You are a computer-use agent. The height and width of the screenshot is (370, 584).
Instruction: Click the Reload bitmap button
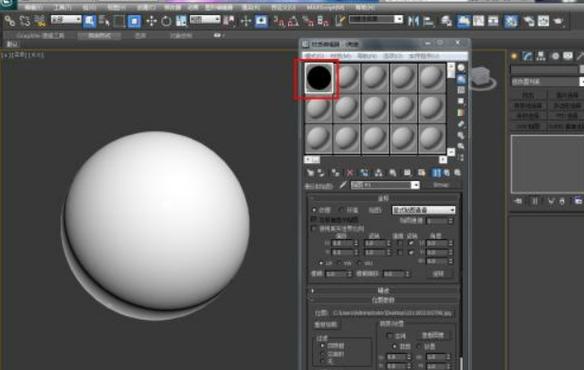click(326, 325)
